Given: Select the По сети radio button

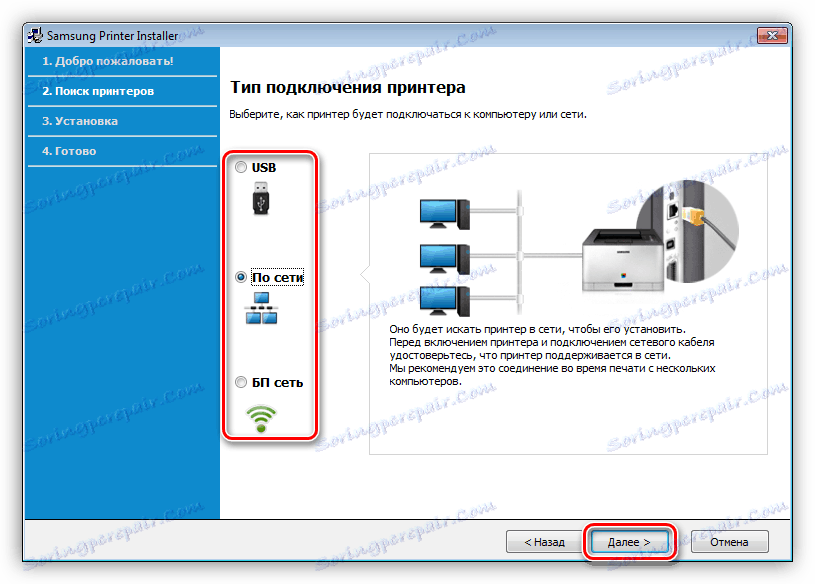Looking at the screenshot, I should point(241,277).
